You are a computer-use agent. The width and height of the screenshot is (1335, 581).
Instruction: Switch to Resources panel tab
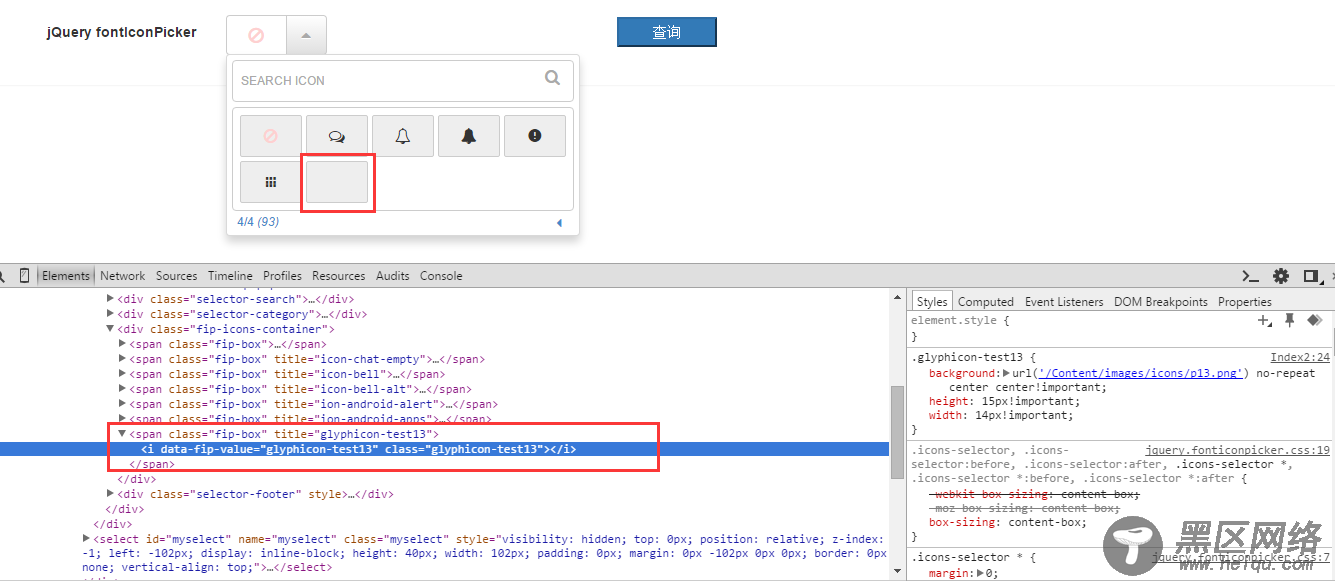(339, 276)
